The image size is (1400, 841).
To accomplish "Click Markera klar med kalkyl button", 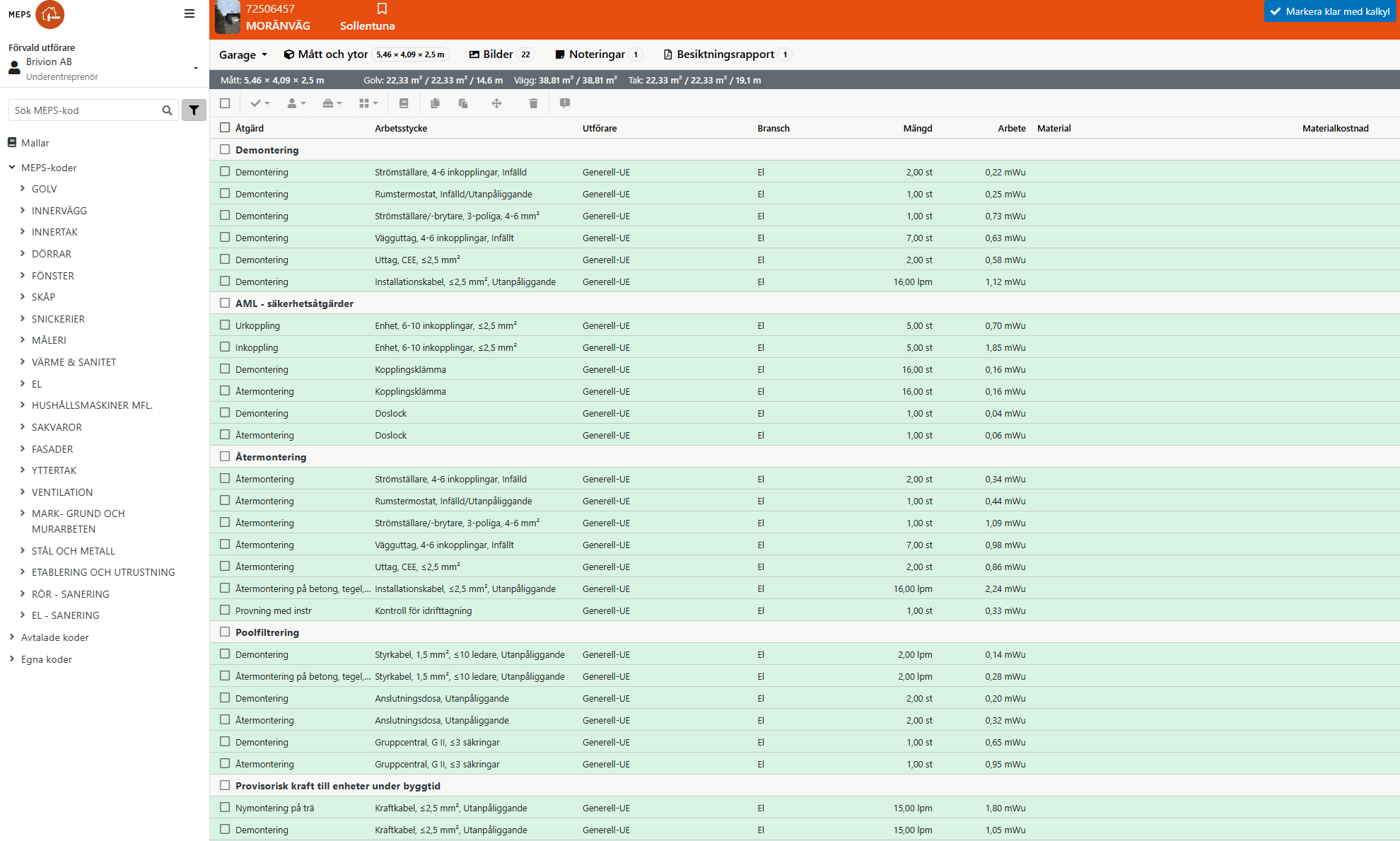I will click(1330, 11).
